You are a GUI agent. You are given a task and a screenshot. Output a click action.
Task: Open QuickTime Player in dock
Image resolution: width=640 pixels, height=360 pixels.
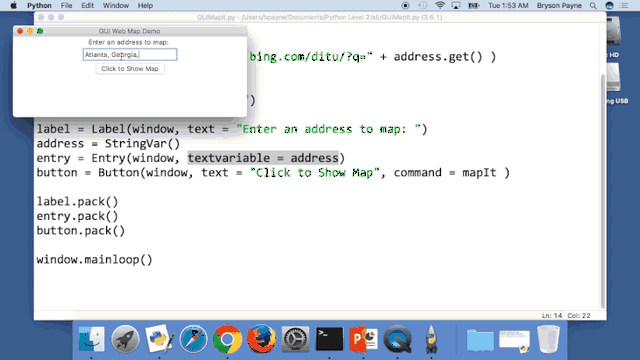click(398, 339)
